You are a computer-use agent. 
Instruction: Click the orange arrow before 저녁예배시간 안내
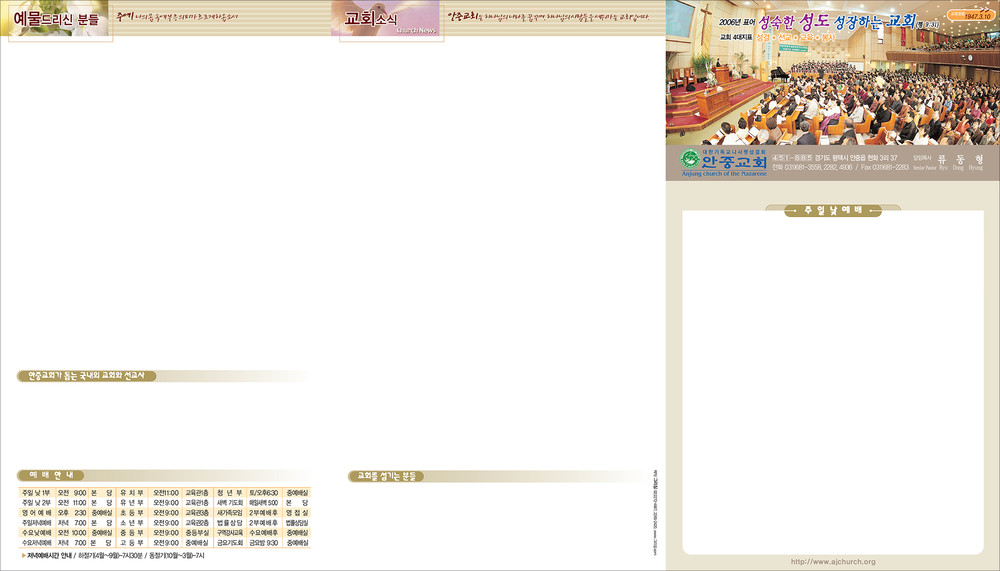24,555
